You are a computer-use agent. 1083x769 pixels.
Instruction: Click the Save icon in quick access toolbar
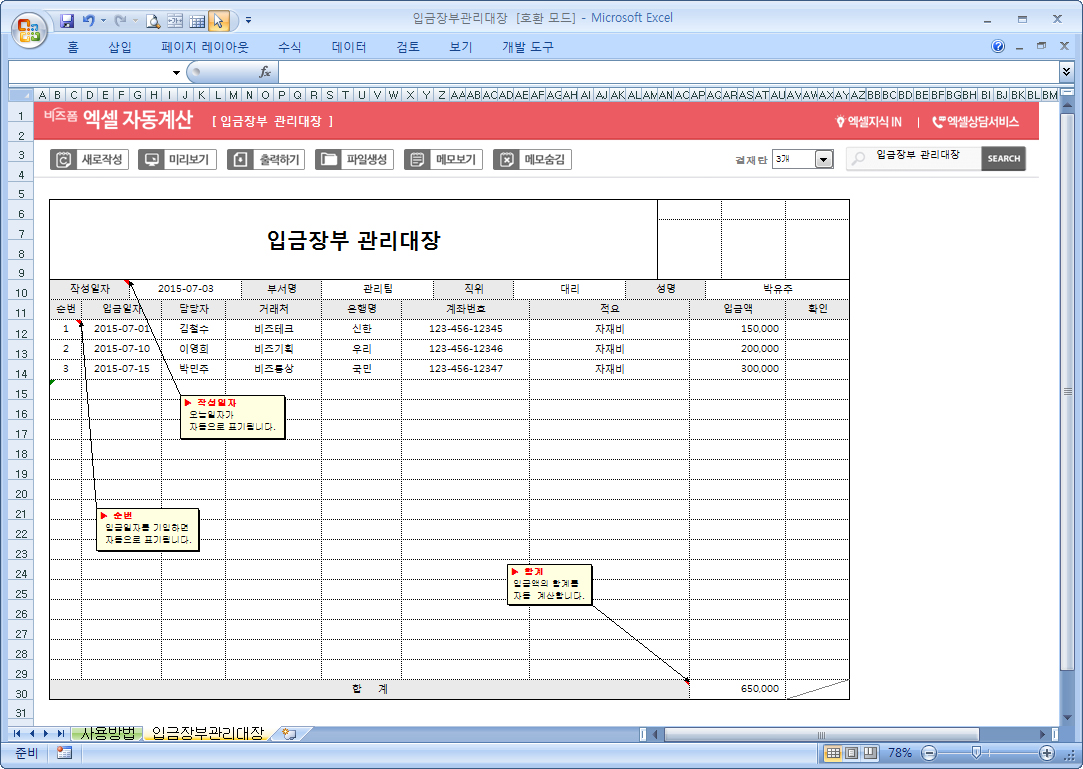(67, 20)
